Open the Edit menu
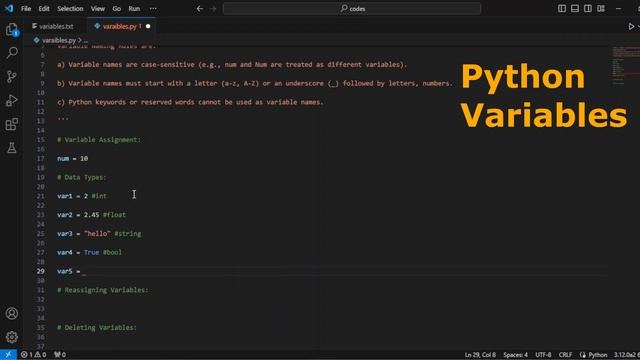Viewport: 640px width, 360px height. (44, 9)
